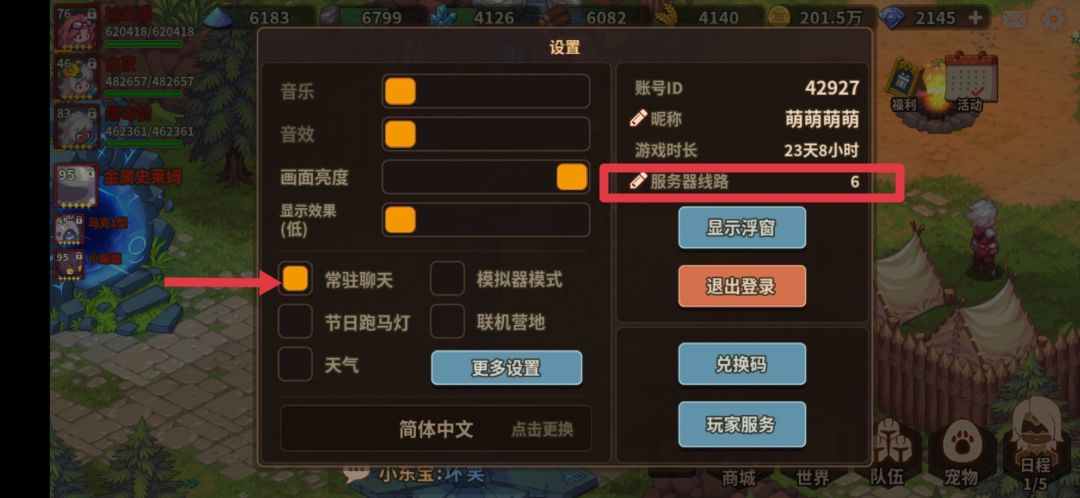
Task: Select the 金属史莱姆 character portrait
Action: coord(77,187)
